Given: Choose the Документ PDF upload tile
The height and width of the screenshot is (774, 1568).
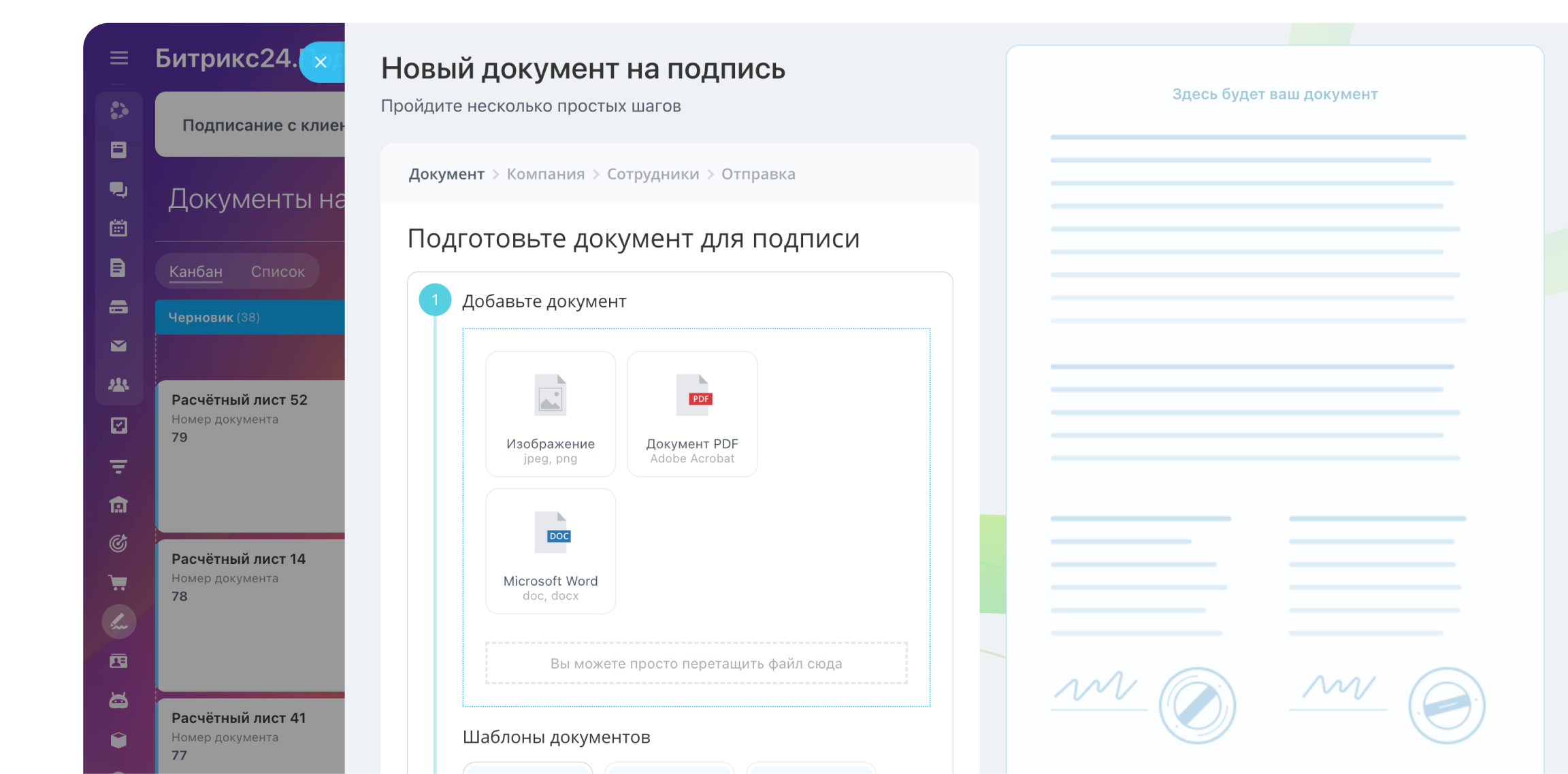Looking at the screenshot, I should click(692, 414).
